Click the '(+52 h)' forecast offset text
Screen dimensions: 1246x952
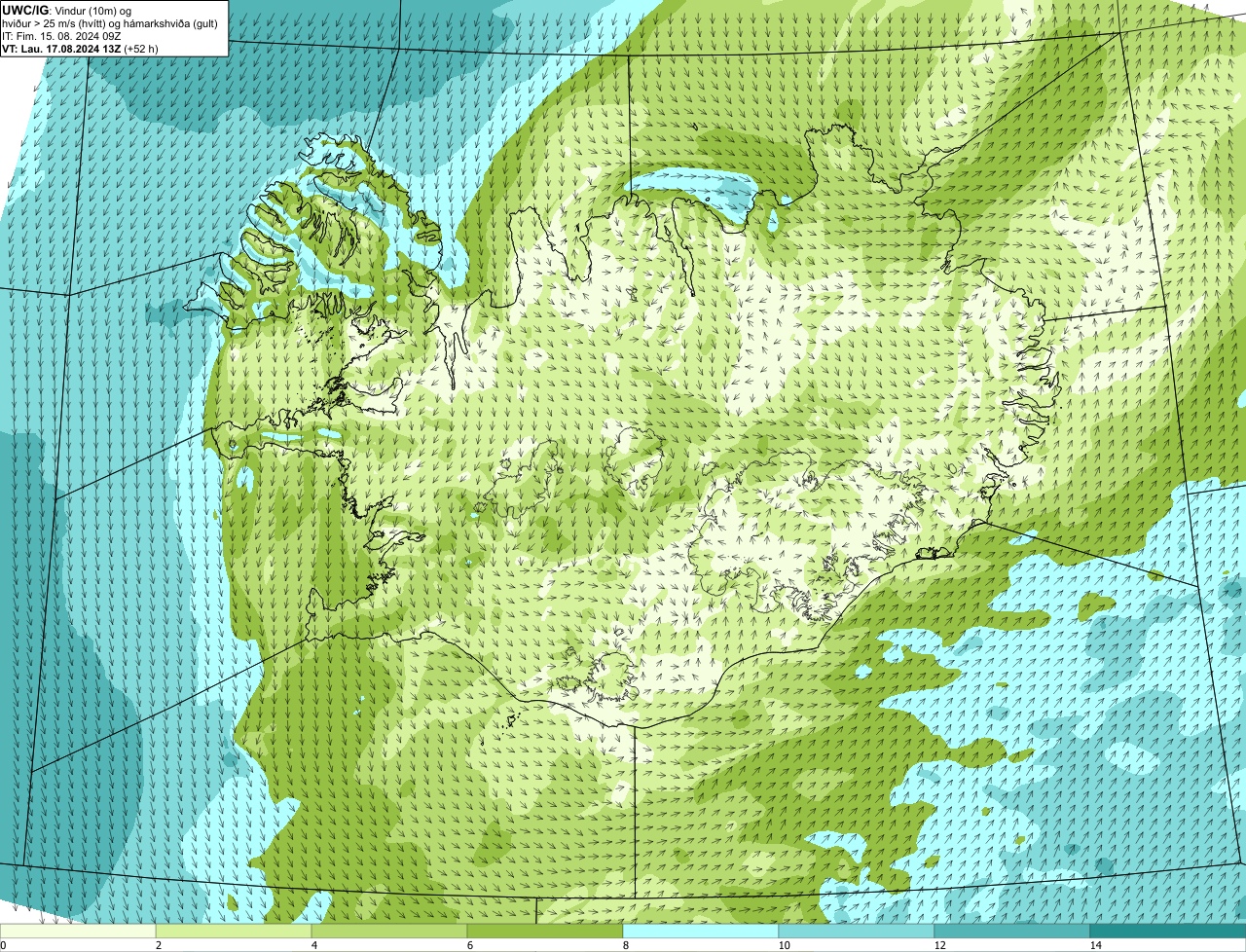(141, 48)
